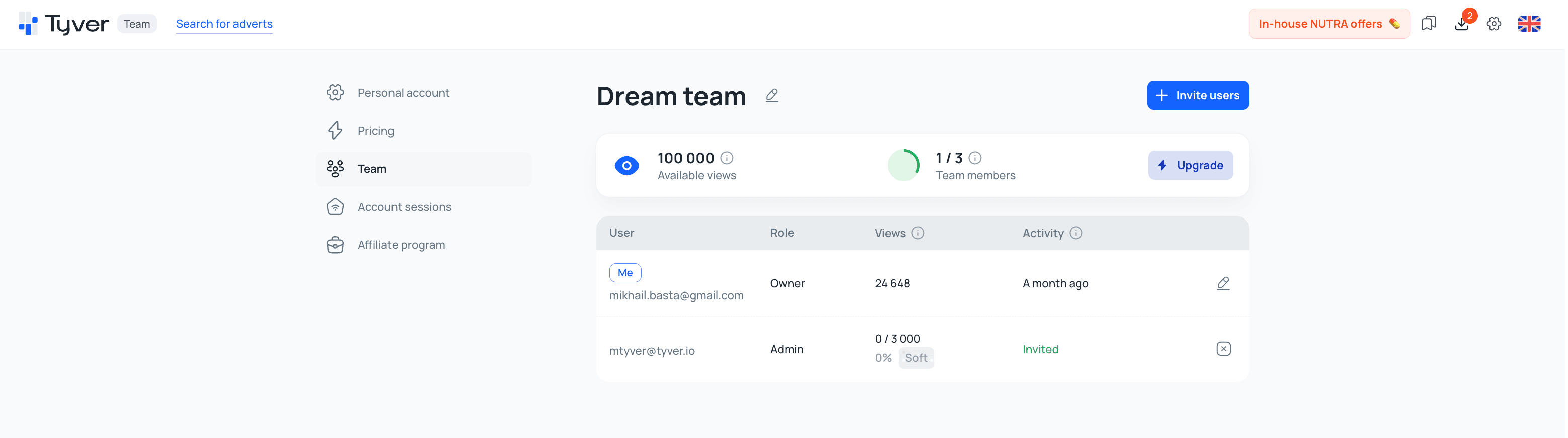Click the team members progress ring
Viewport: 1568px width, 438px height.
pyautogui.click(x=903, y=165)
